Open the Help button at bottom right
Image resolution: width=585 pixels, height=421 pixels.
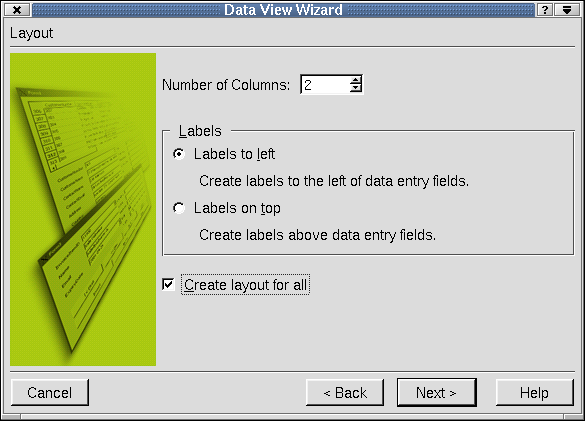tap(535, 392)
